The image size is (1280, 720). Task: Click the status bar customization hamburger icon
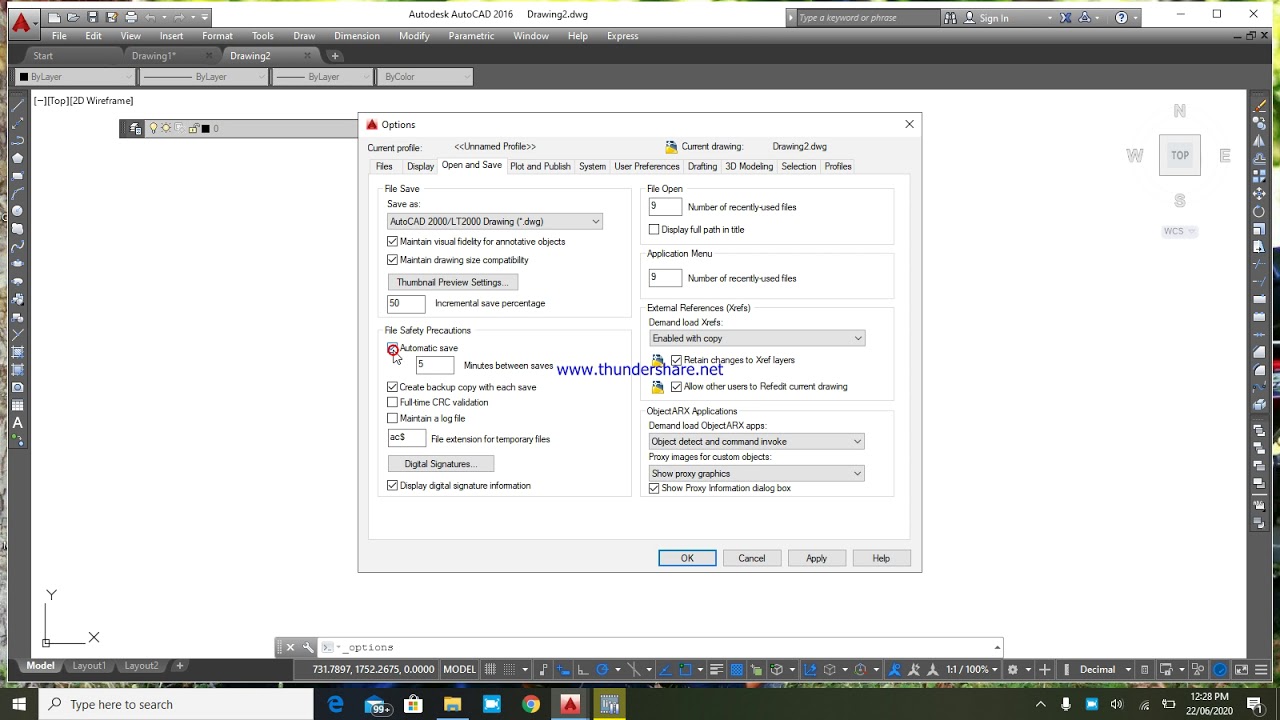click(1262, 669)
